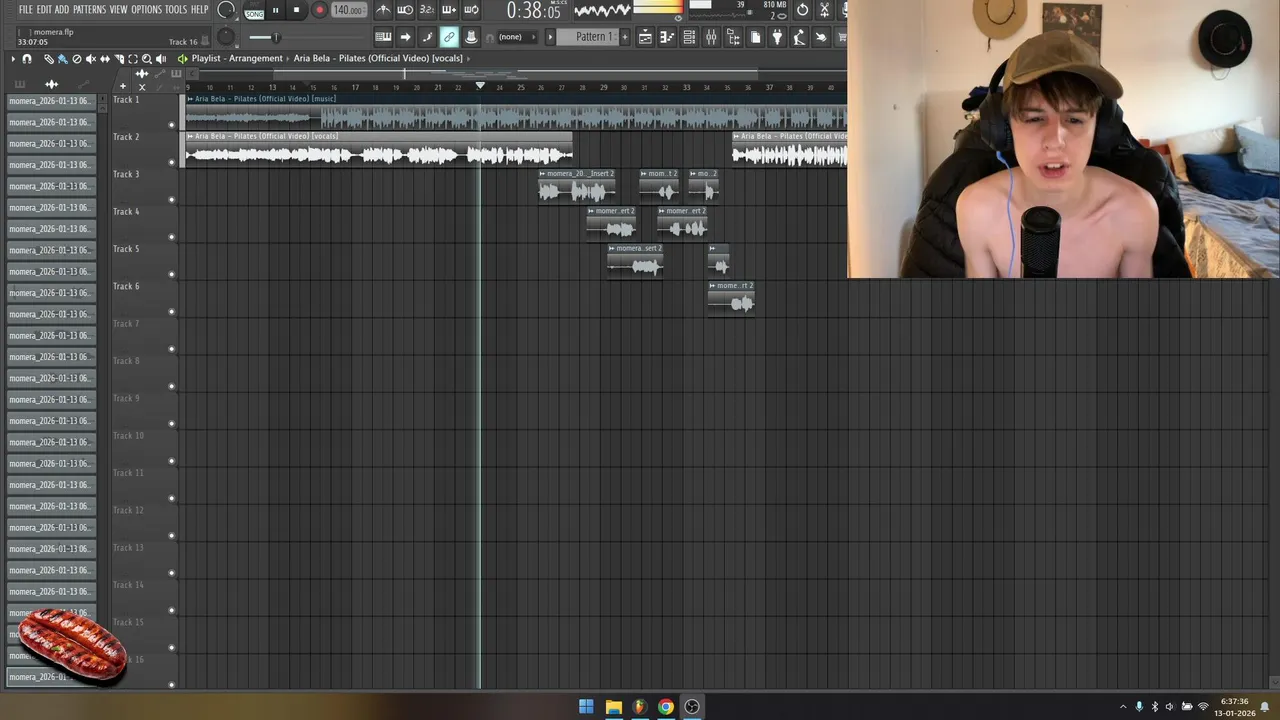The width and height of the screenshot is (1280, 720).
Task: Toggle the link-to-controller chain icon
Action: pyautogui.click(x=449, y=37)
